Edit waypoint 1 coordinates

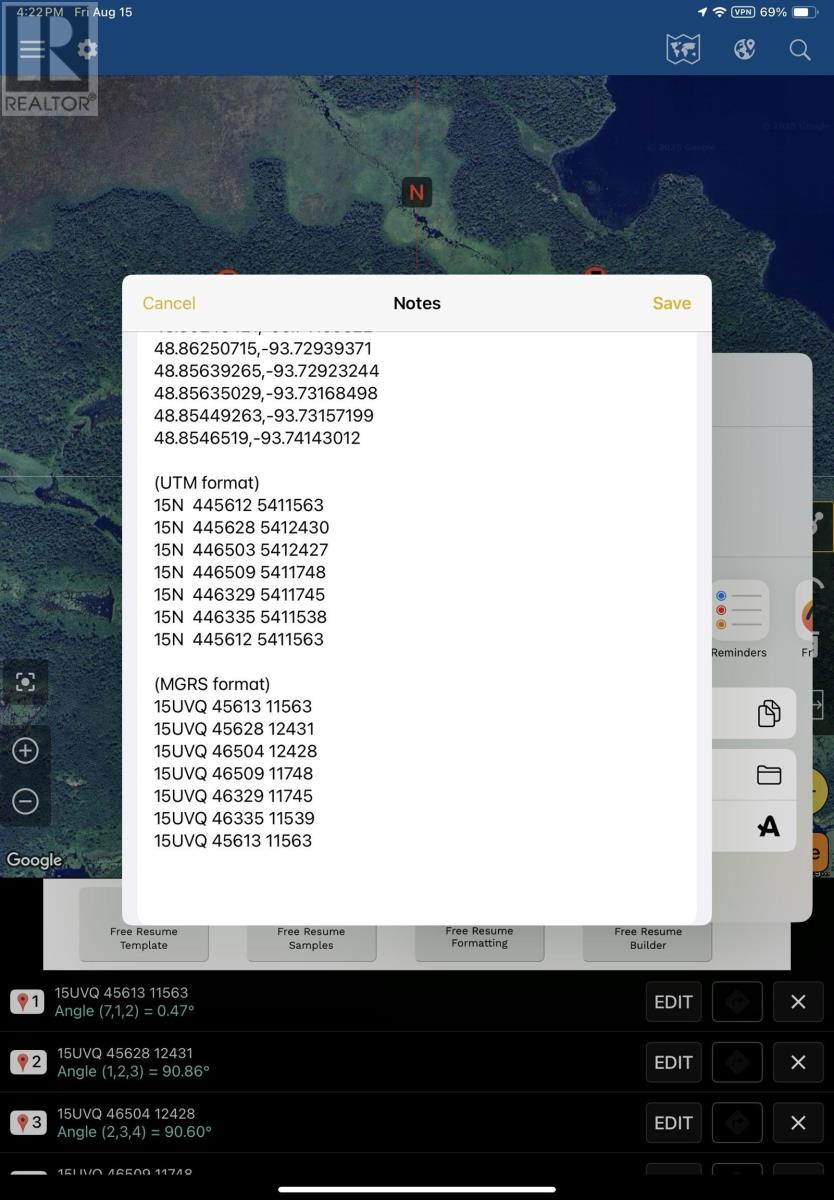[x=673, y=1002]
